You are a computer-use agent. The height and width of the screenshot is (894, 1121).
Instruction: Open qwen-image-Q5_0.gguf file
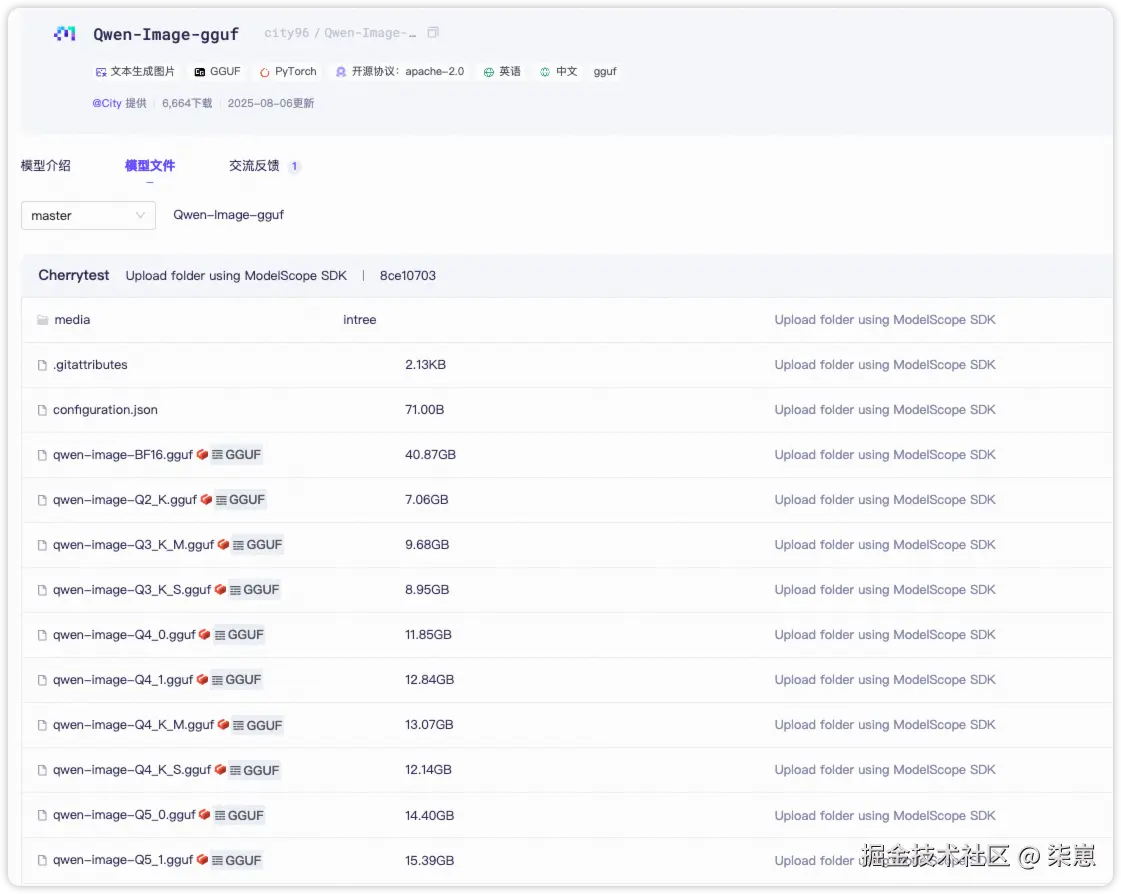tap(124, 815)
